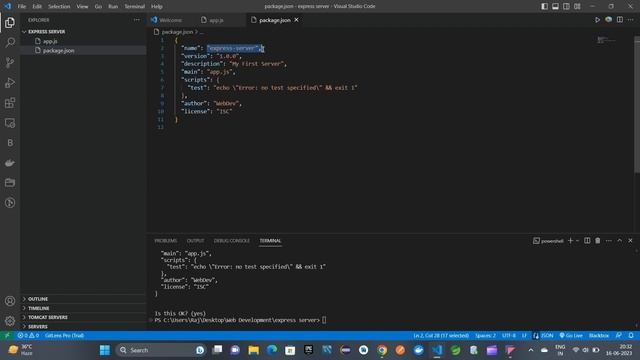Switch to the Welcome tab
Screen dimensions: 640x360
pyautogui.click(x=171, y=20)
